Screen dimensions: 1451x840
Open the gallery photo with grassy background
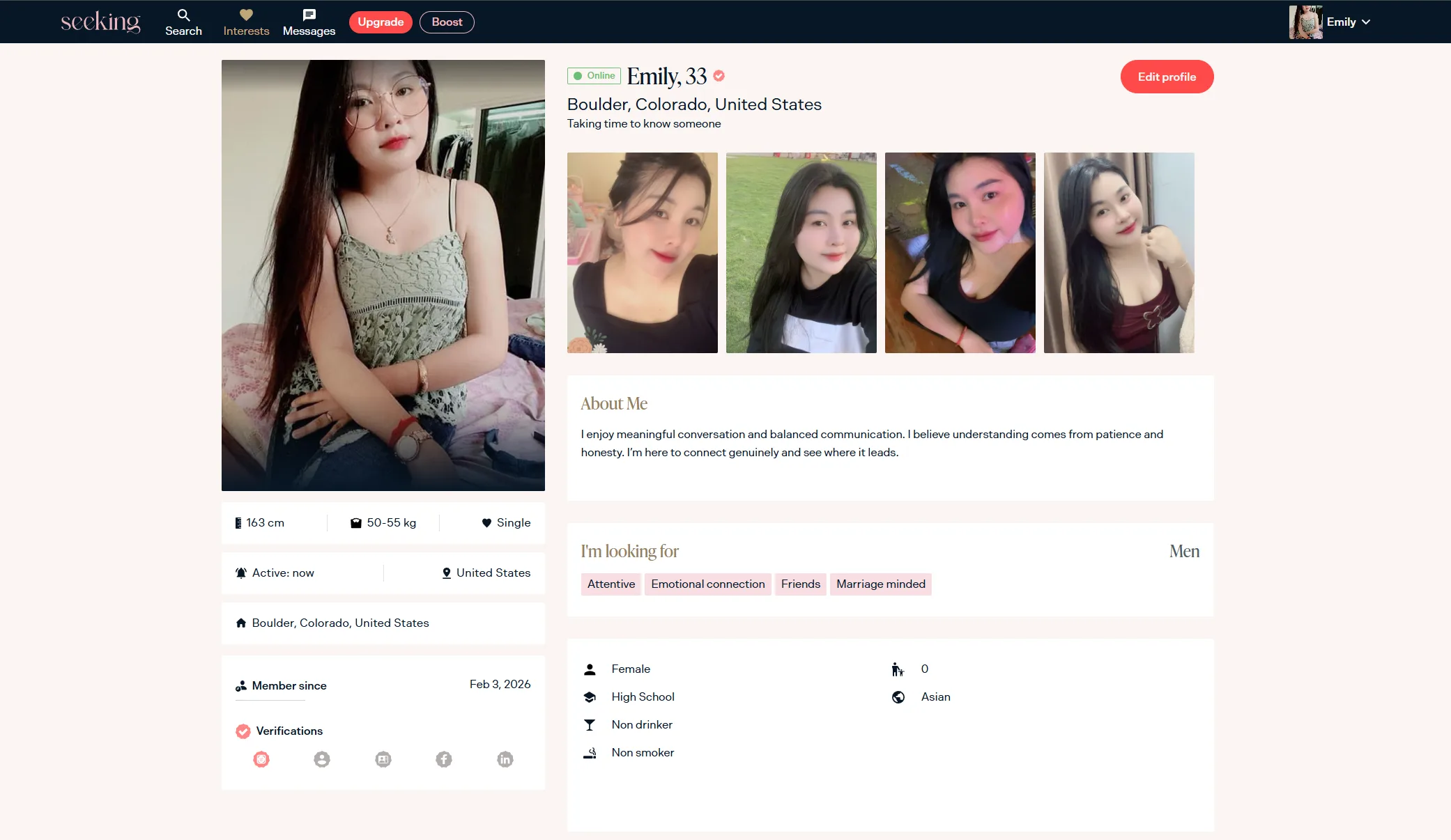click(x=801, y=253)
